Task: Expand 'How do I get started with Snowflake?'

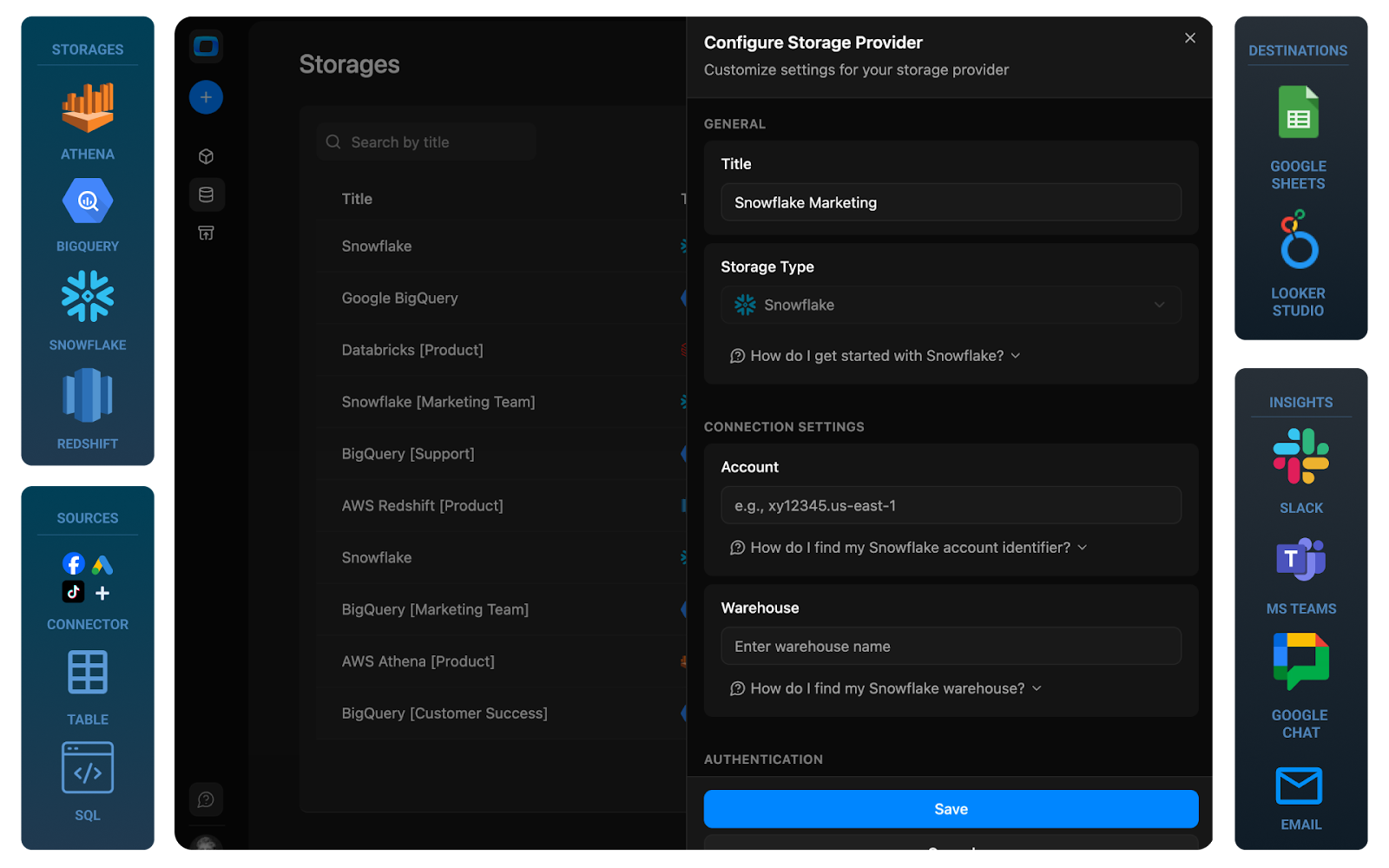Action: [875, 355]
